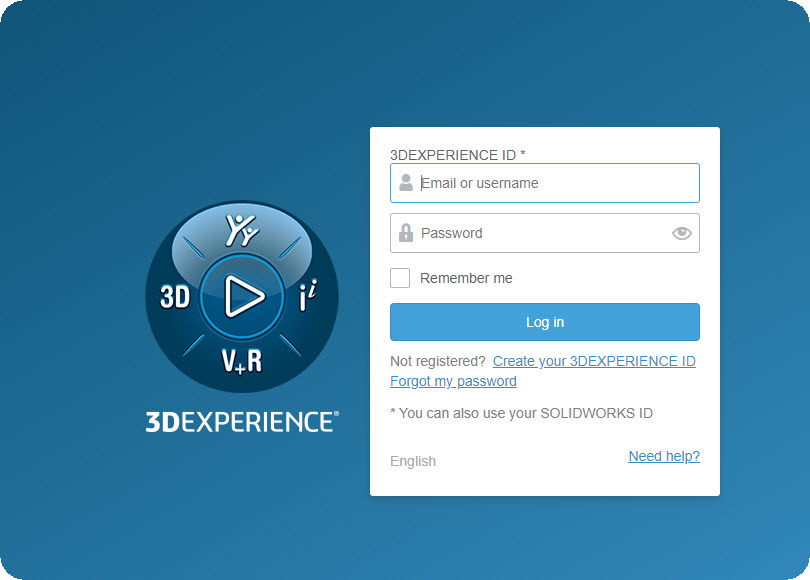810x580 pixels.
Task: Click the 'You can also use your SOLIDWORKS ID' note
Action: [x=522, y=413]
